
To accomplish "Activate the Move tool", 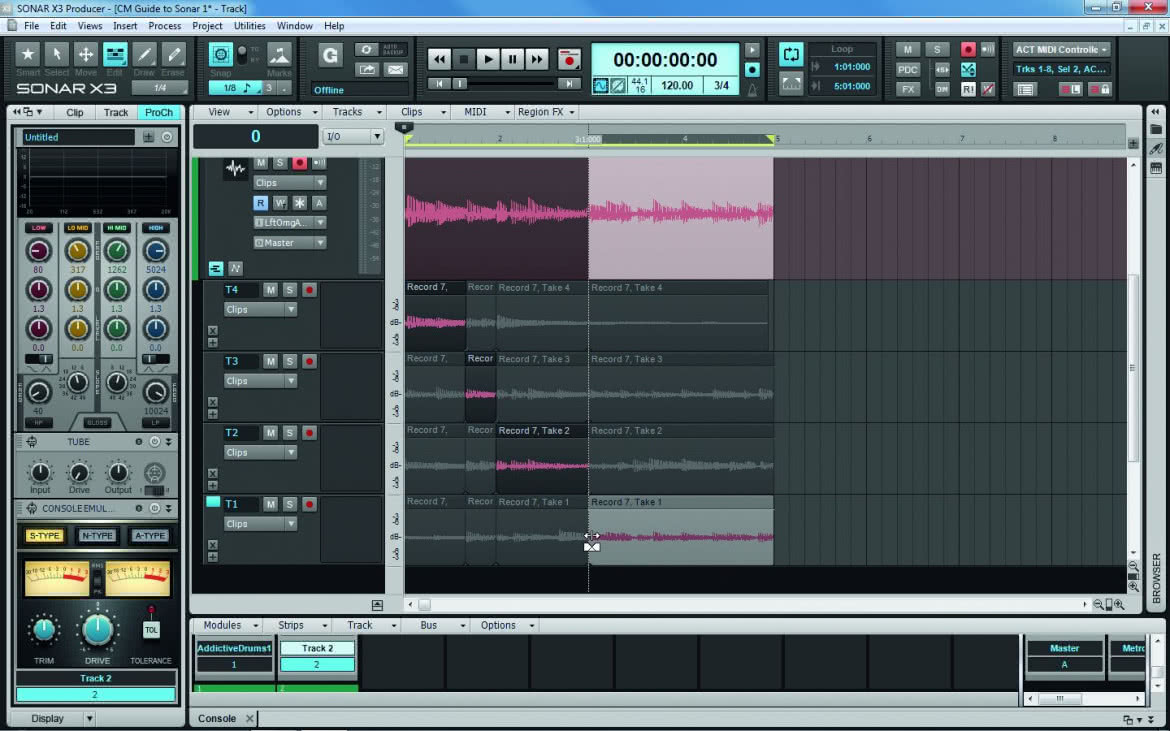I will [x=86, y=54].
